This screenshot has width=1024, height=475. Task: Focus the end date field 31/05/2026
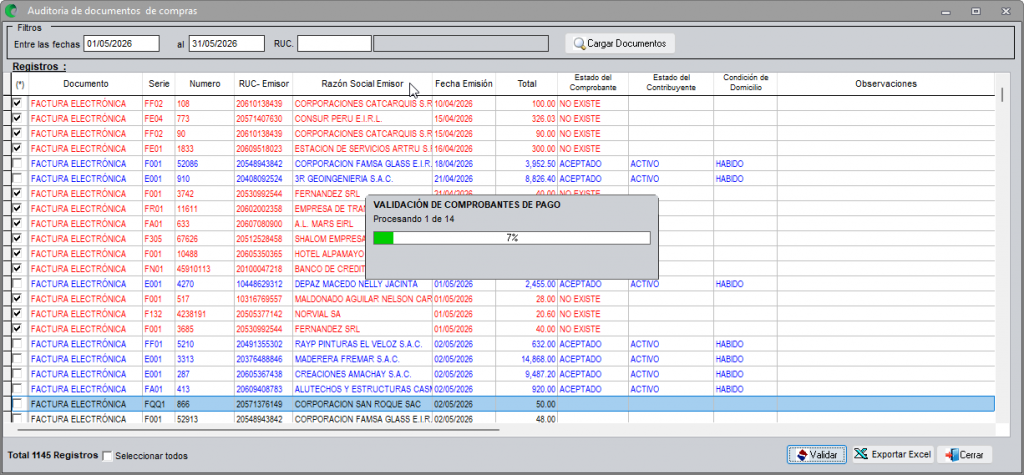pos(227,44)
